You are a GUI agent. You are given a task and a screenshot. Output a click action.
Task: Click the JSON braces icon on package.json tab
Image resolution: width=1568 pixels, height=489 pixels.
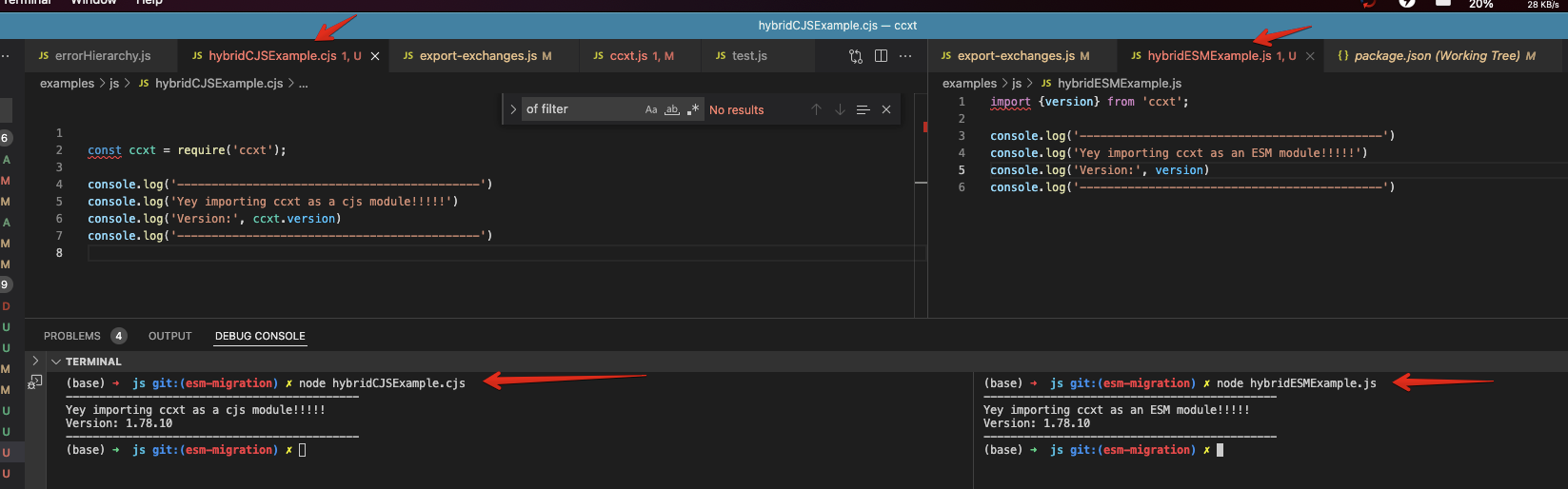1343,56
